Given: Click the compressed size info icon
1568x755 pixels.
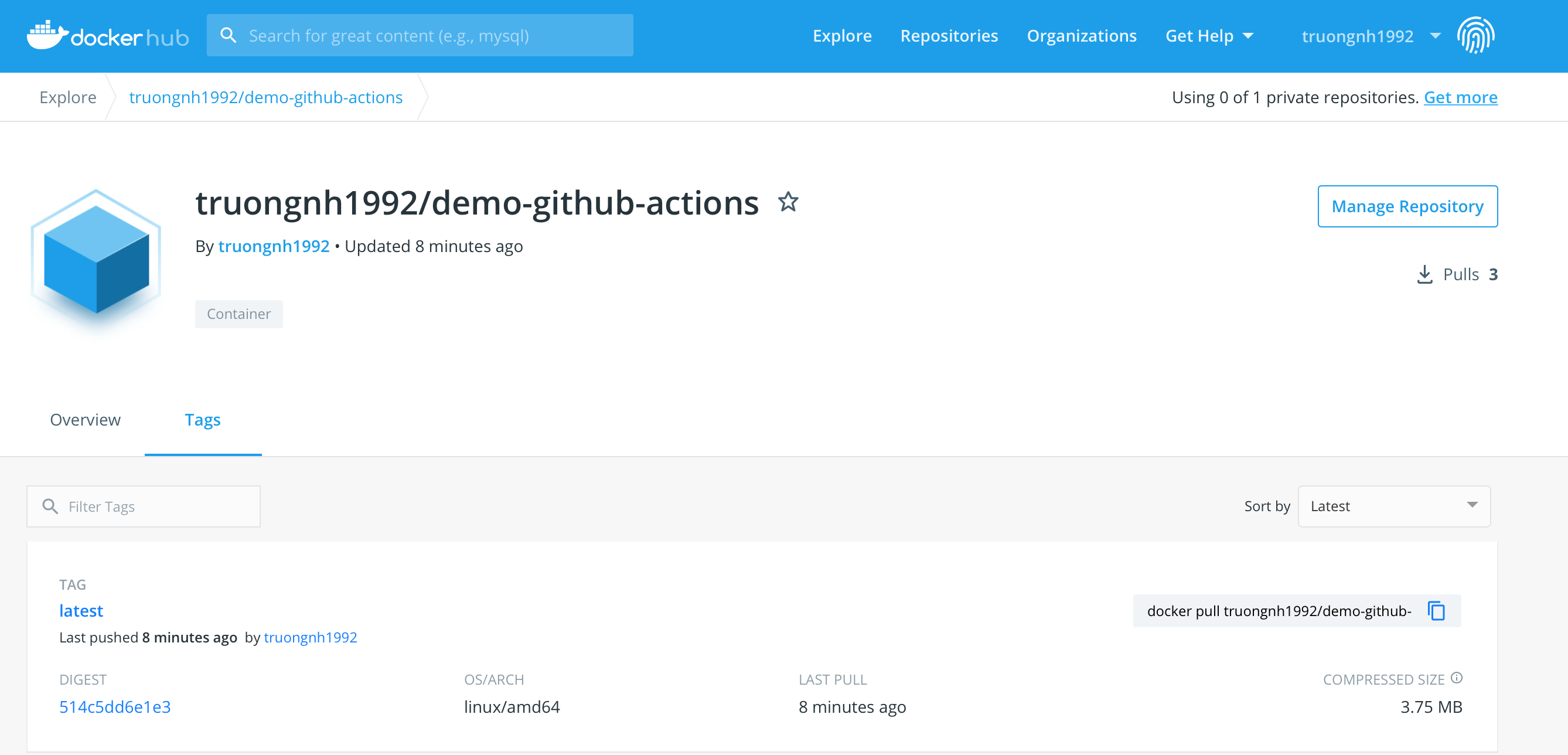Looking at the screenshot, I should pyautogui.click(x=1457, y=678).
